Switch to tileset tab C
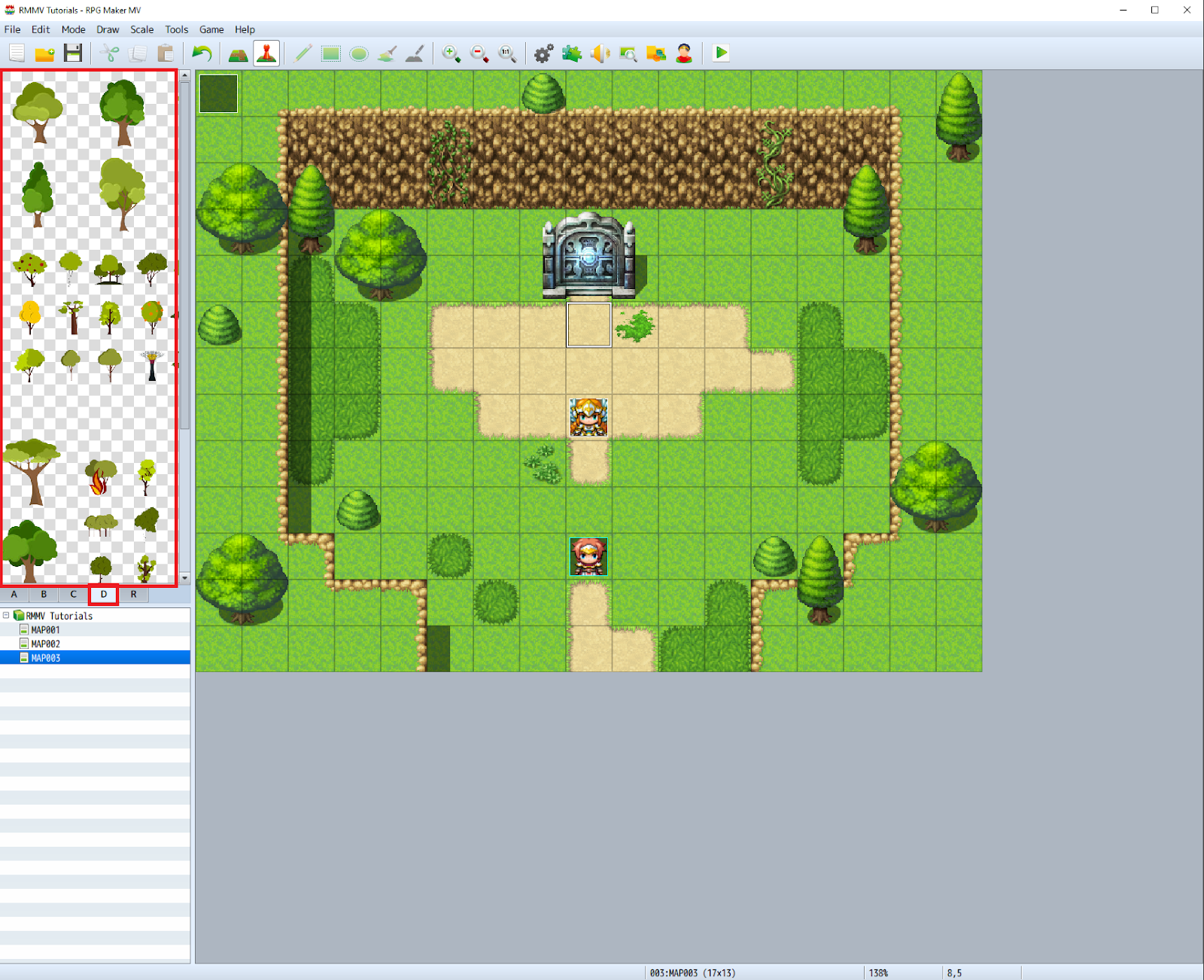Screen dimensions: 1204x980 click(74, 595)
